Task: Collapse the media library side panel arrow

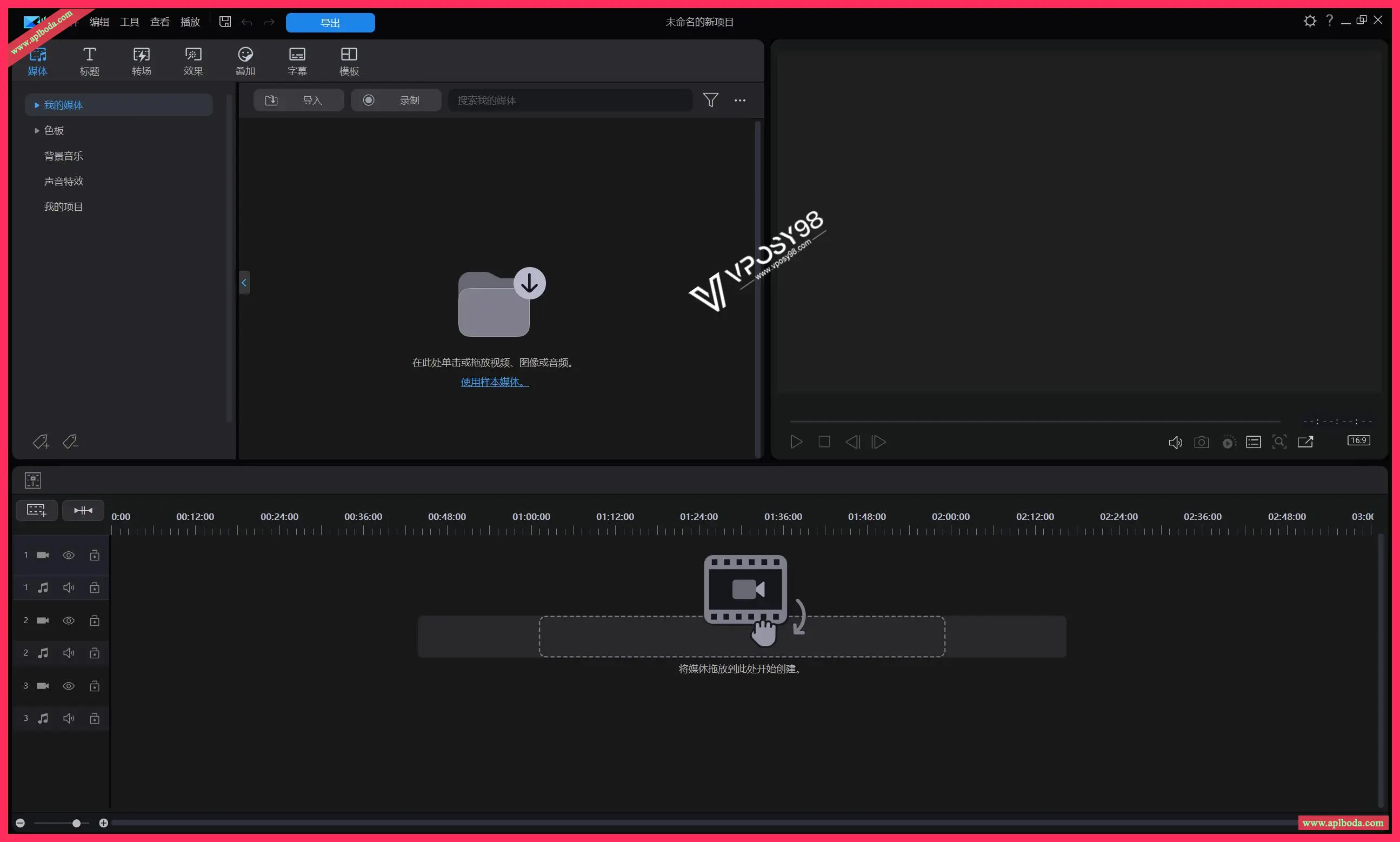Action: (x=244, y=283)
